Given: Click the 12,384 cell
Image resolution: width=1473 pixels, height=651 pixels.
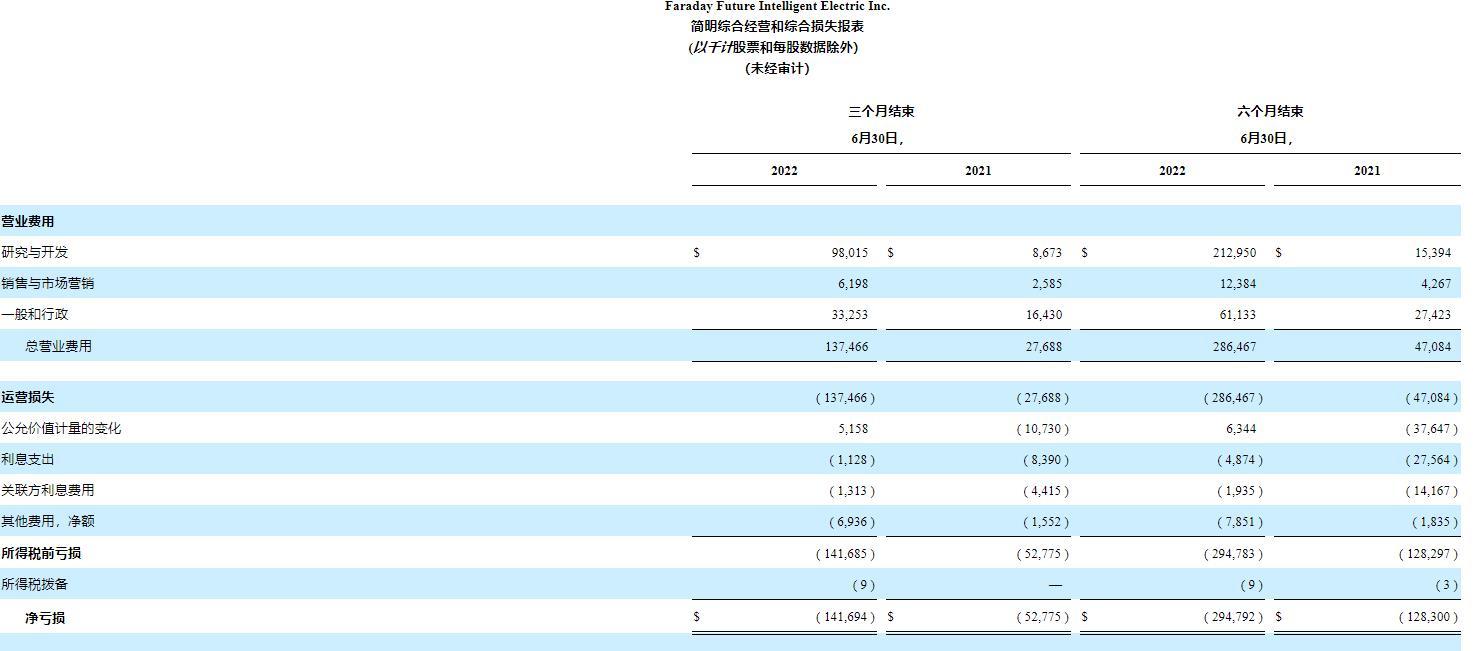Looking at the screenshot, I should coord(1238,284).
